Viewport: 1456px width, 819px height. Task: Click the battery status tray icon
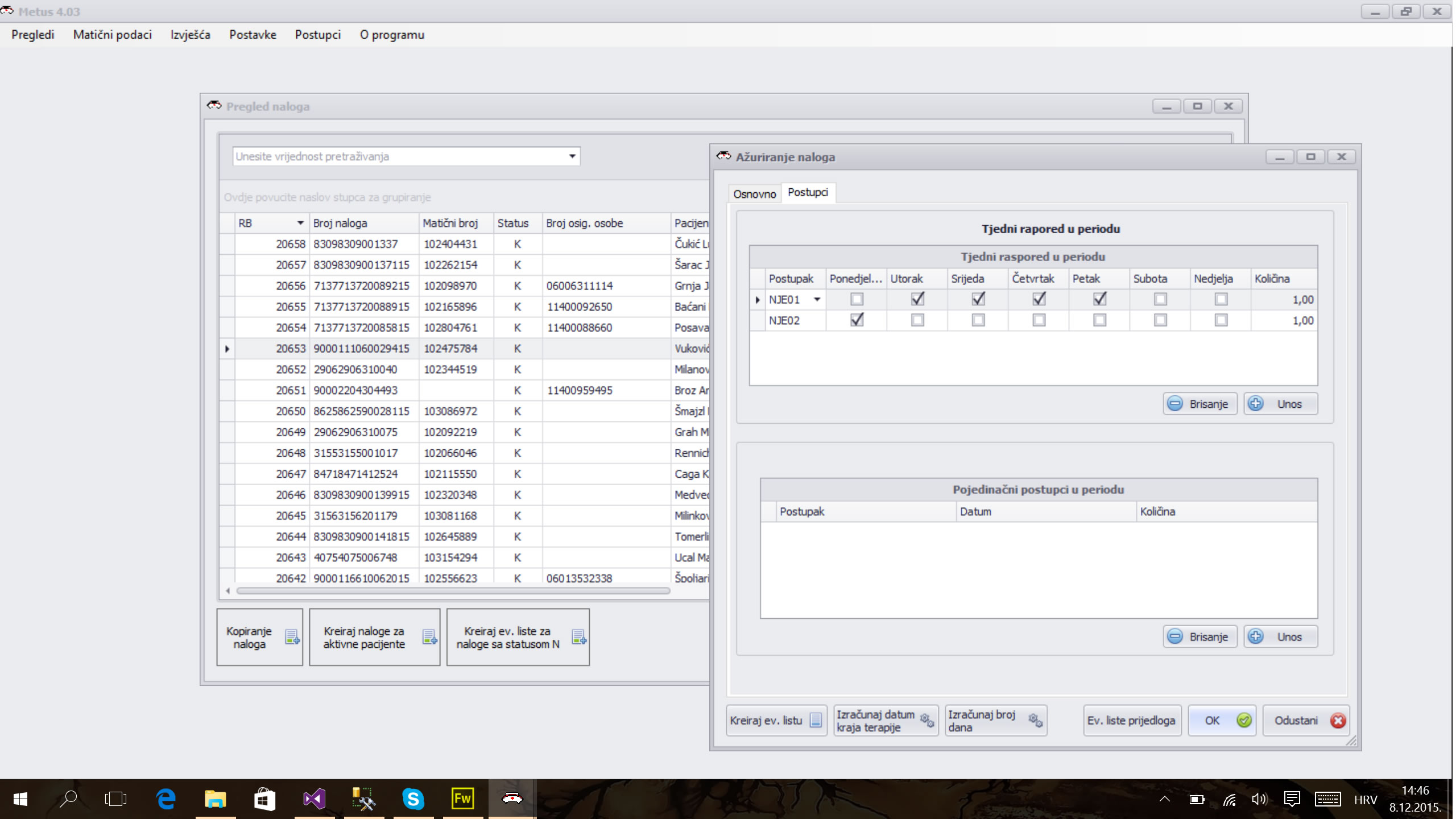tap(1197, 800)
